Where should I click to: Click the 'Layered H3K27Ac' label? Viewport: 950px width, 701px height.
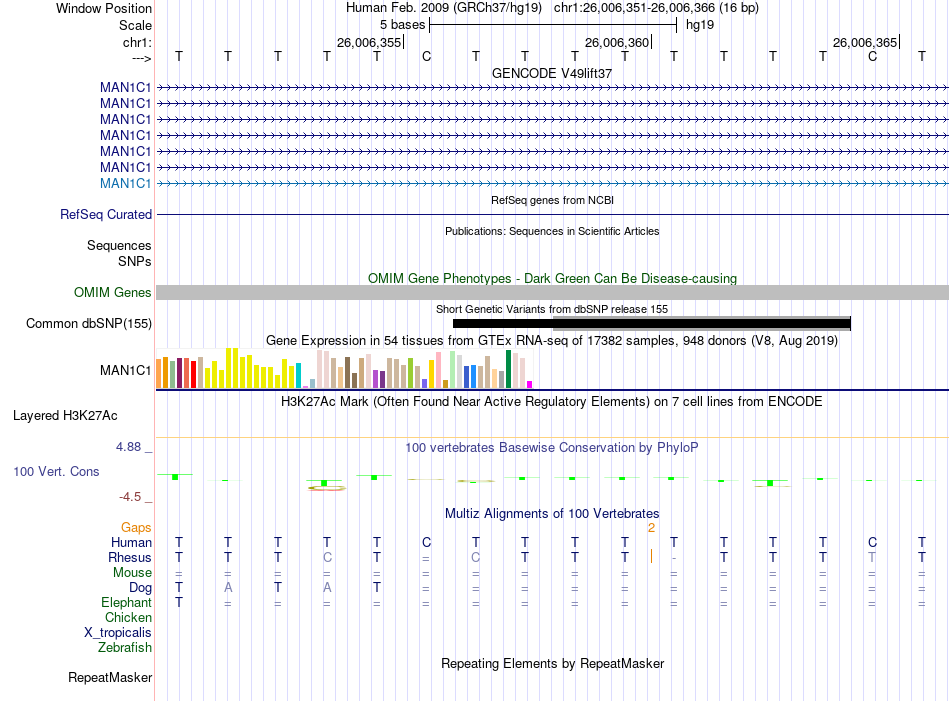click(x=65, y=416)
